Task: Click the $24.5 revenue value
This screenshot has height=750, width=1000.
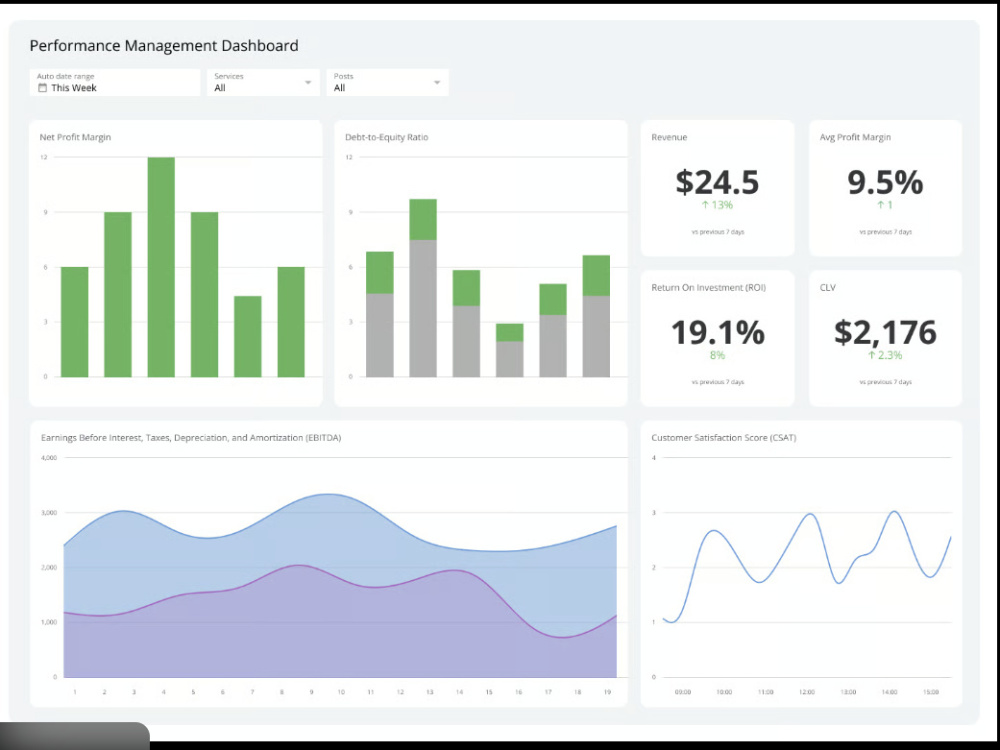Action: coord(717,182)
